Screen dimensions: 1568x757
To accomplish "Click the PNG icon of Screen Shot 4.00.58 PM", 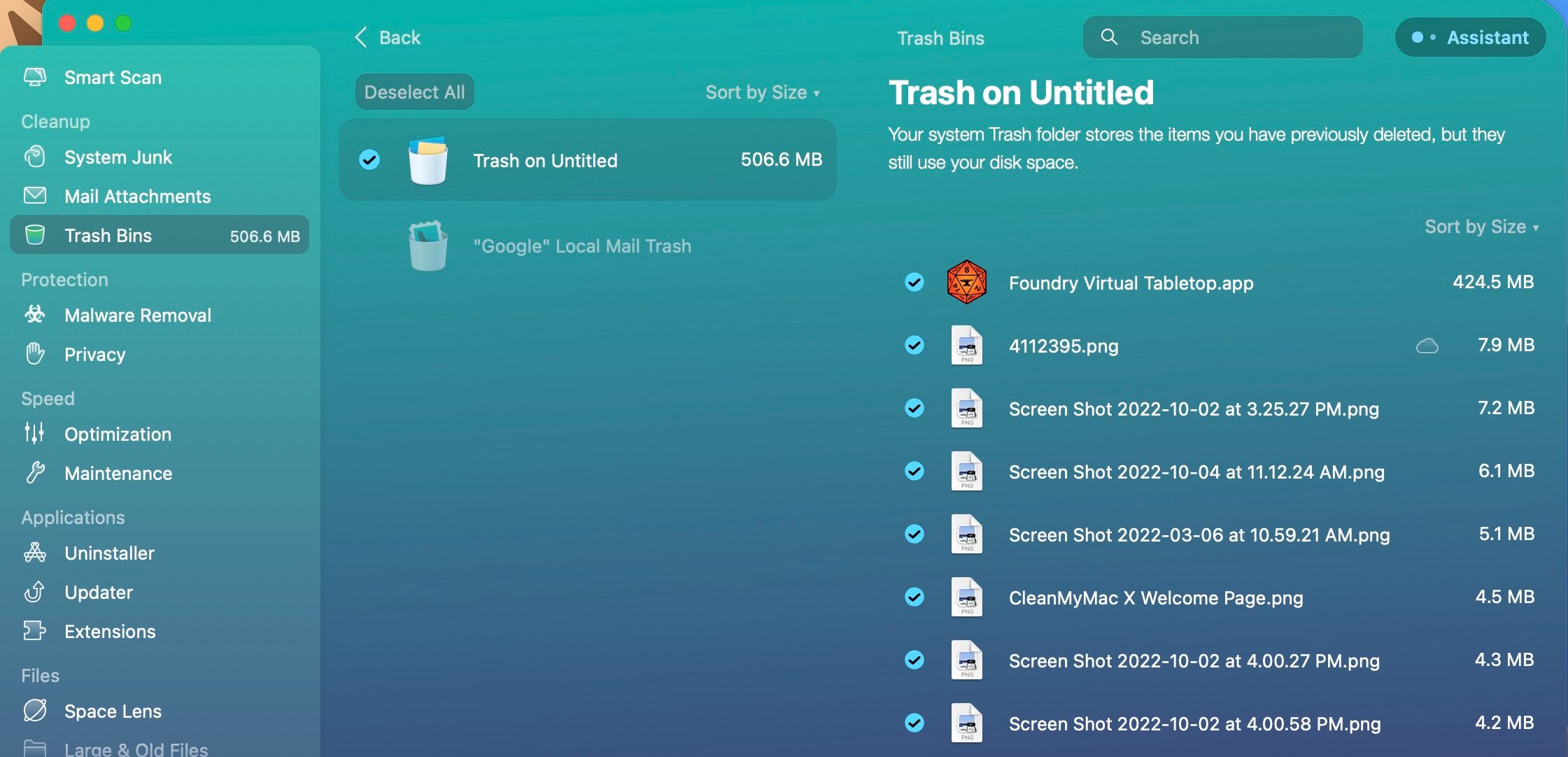I will click(967, 723).
